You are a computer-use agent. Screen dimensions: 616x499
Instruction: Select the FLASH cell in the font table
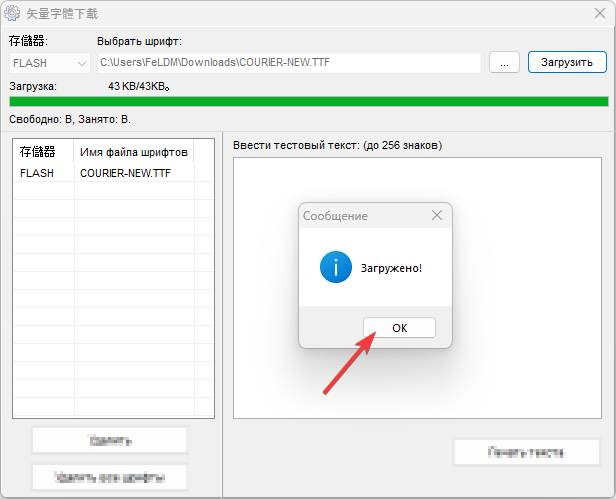coord(37,173)
